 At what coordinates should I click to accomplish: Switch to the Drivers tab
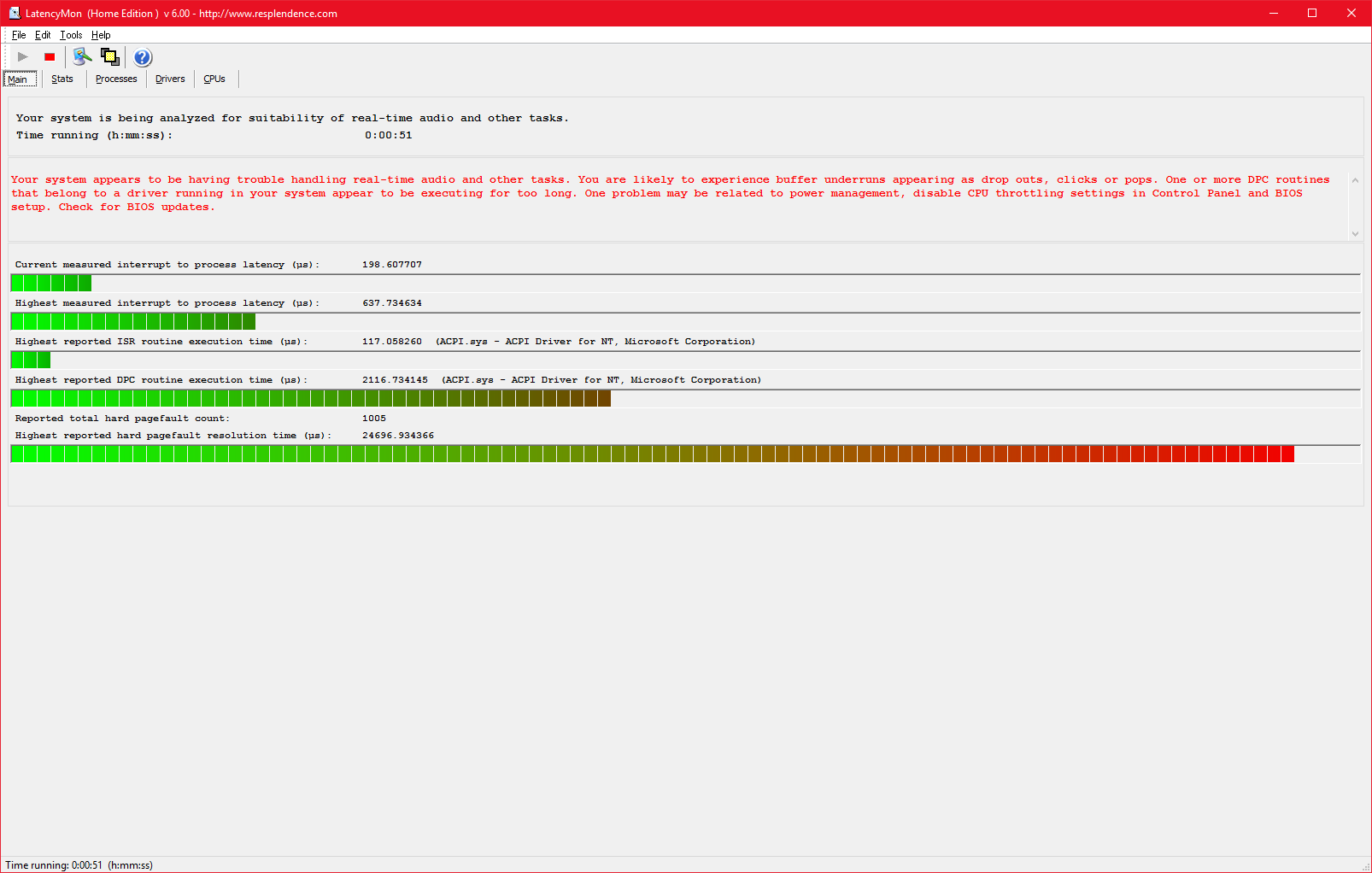(x=170, y=79)
